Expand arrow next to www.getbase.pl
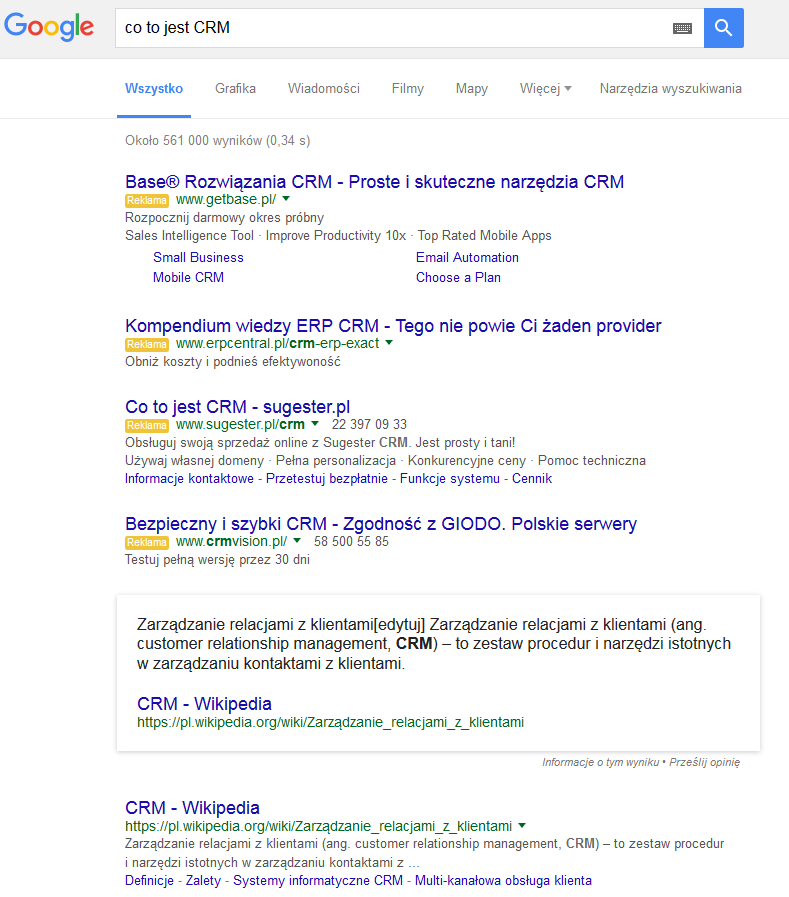789x897 pixels. tap(286, 199)
